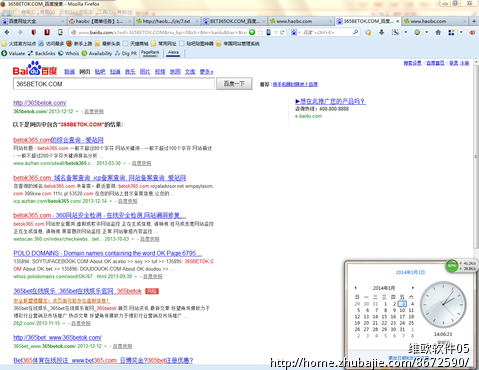Click the green Go button in address bar
The image size is (479, 370).
(x=252, y=32)
